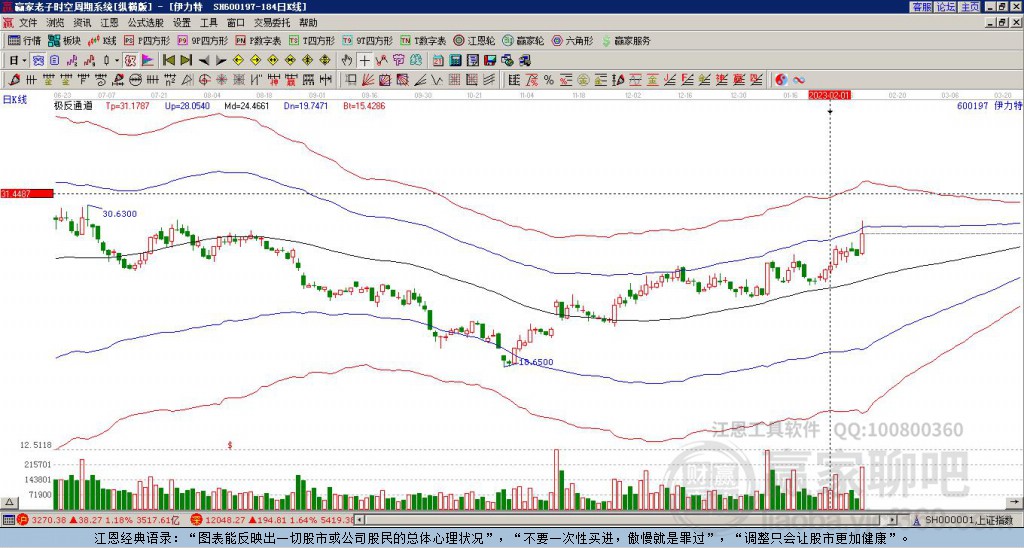This screenshot has width=1024, height=548.
Task: Click the angle lines tool icon
Action: pyautogui.click(x=420, y=80)
